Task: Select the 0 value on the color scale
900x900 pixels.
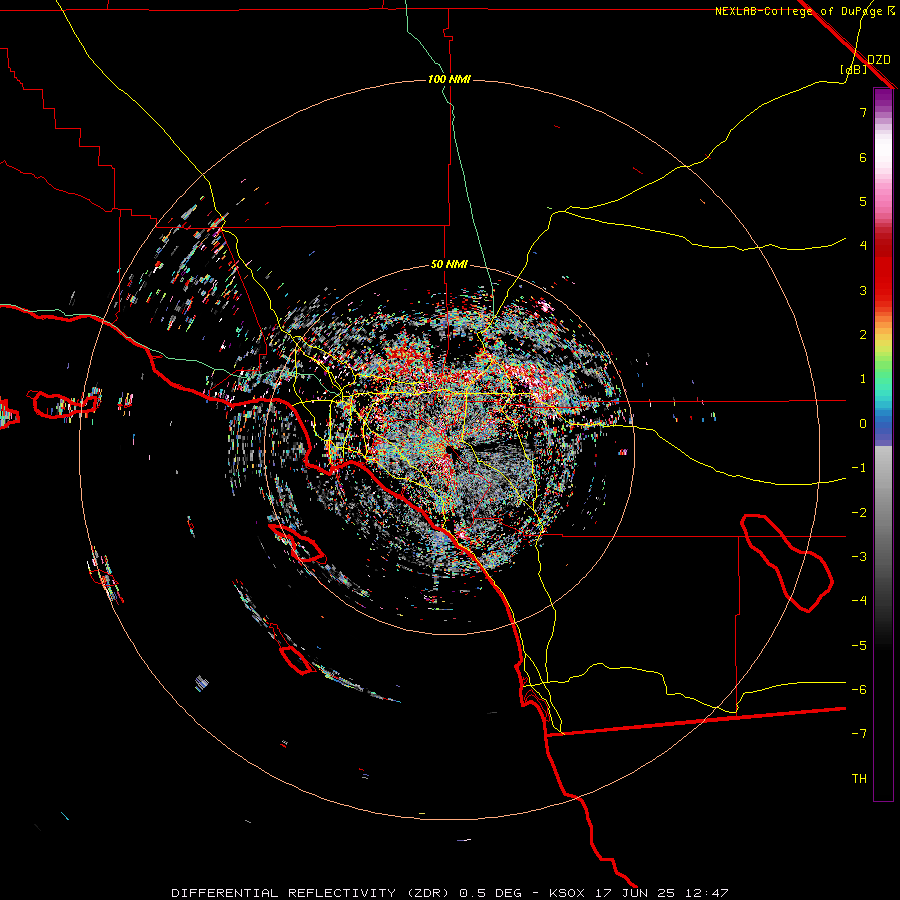Action: pos(863,424)
